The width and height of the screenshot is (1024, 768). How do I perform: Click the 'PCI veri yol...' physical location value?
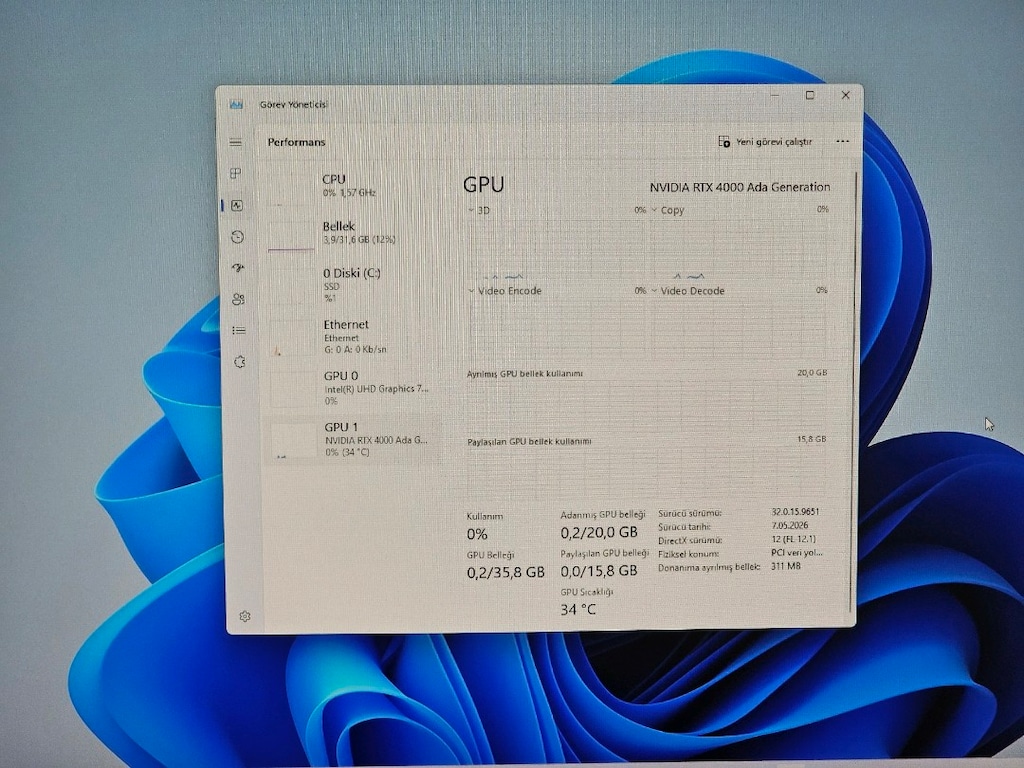[x=796, y=552]
